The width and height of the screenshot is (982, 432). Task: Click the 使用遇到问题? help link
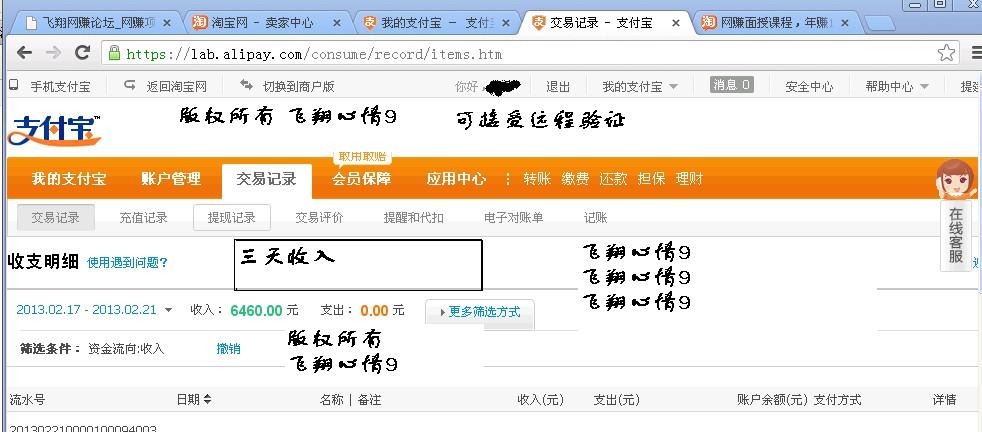[127, 263]
